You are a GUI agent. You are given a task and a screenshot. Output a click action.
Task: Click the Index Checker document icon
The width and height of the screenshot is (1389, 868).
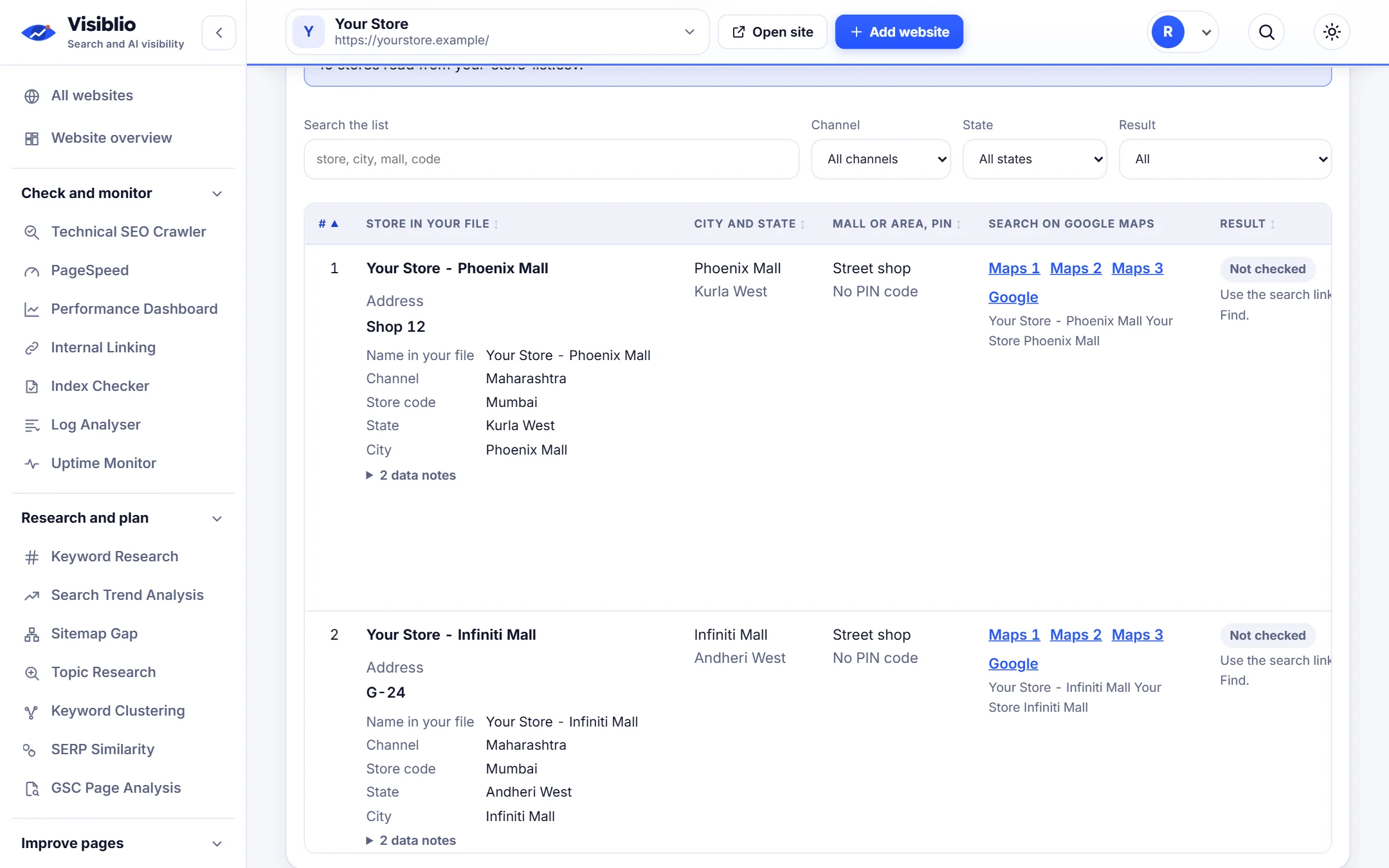pyautogui.click(x=32, y=386)
